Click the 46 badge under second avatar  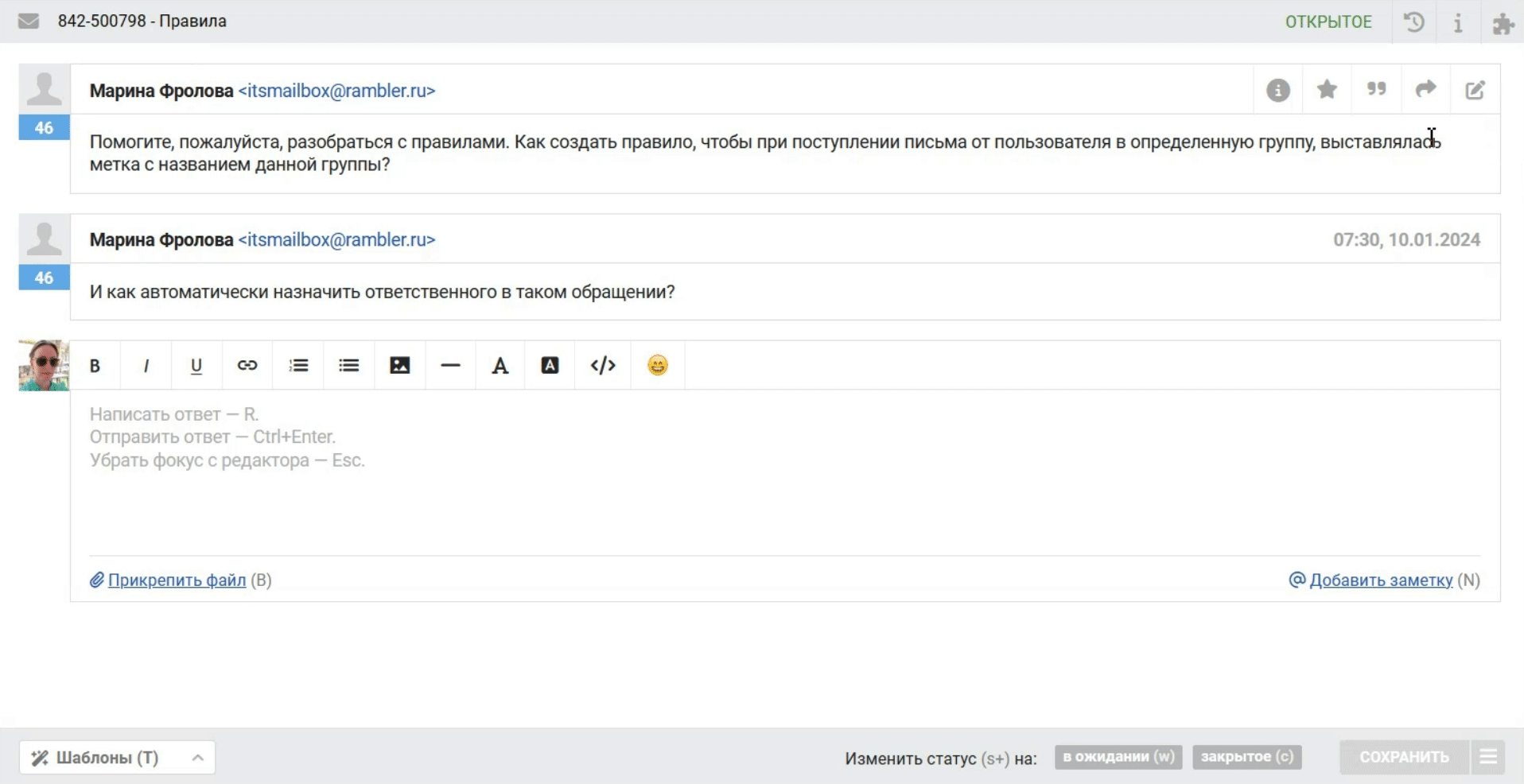click(x=45, y=278)
